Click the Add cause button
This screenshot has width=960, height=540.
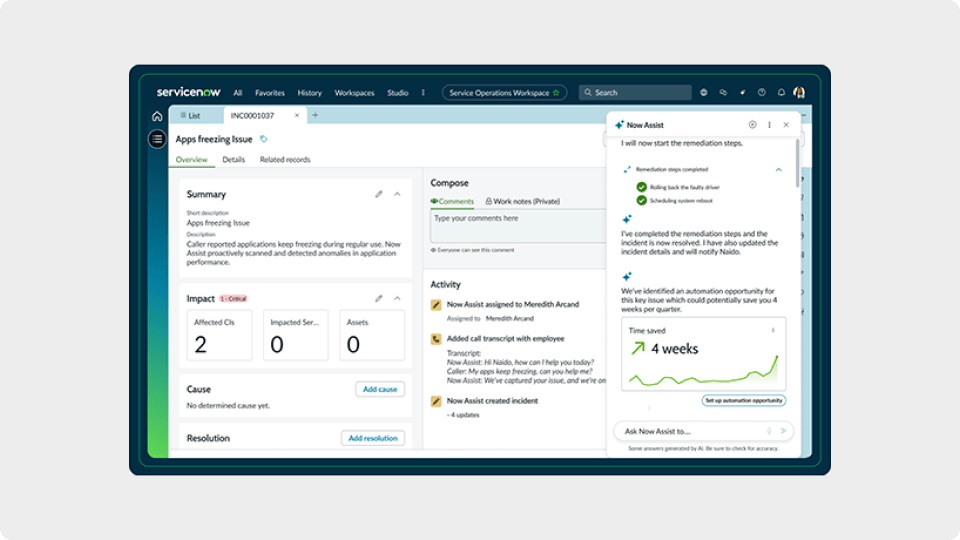coord(380,389)
